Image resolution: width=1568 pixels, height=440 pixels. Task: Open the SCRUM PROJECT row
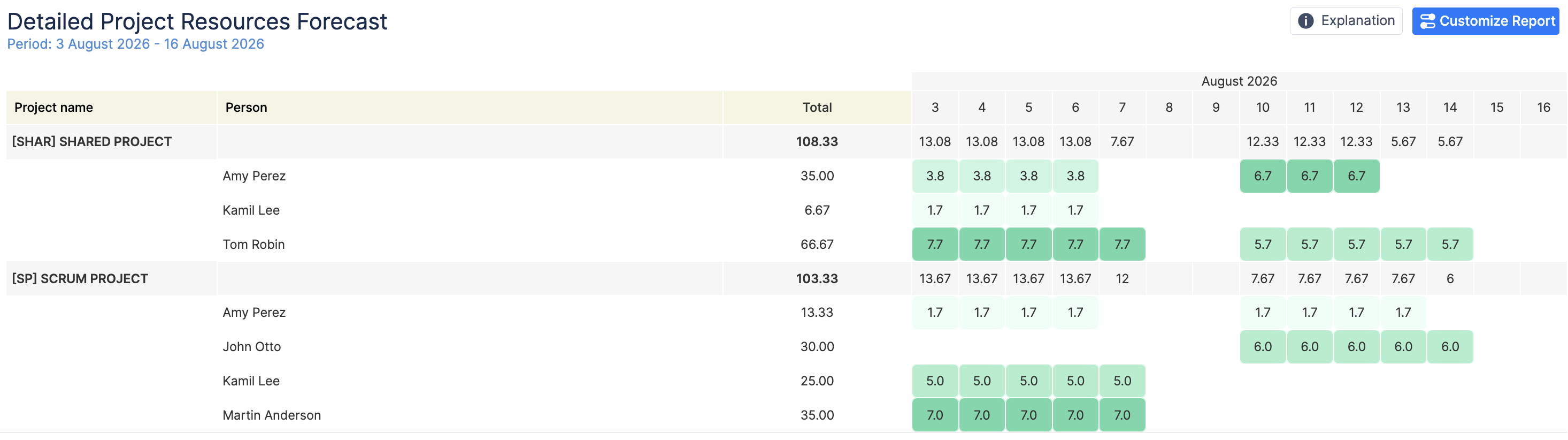tap(787, 278)
